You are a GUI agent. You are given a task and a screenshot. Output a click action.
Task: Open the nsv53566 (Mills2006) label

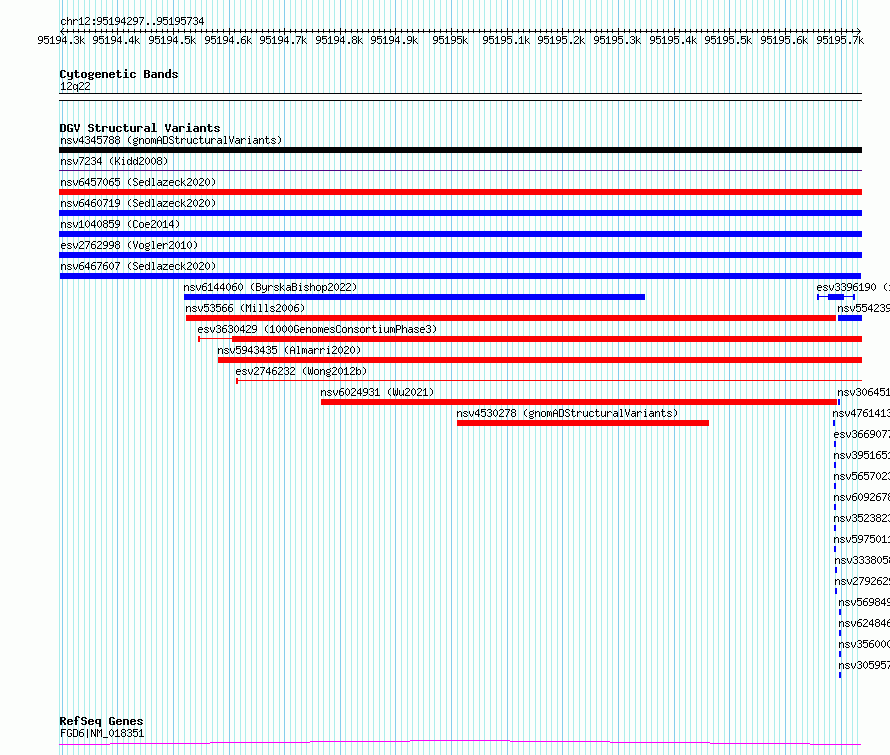click(x=245, y=308)
